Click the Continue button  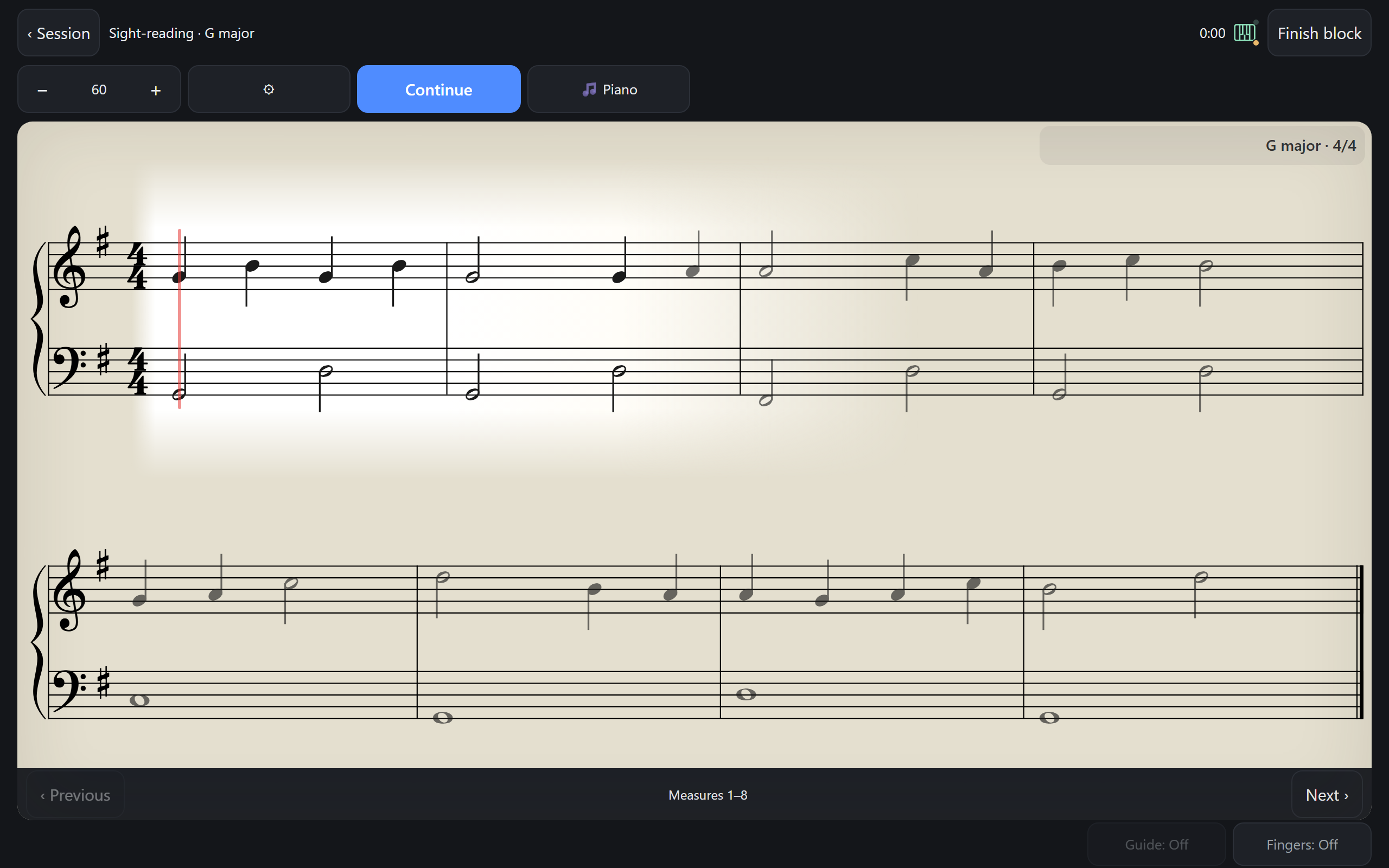[438, 89]
